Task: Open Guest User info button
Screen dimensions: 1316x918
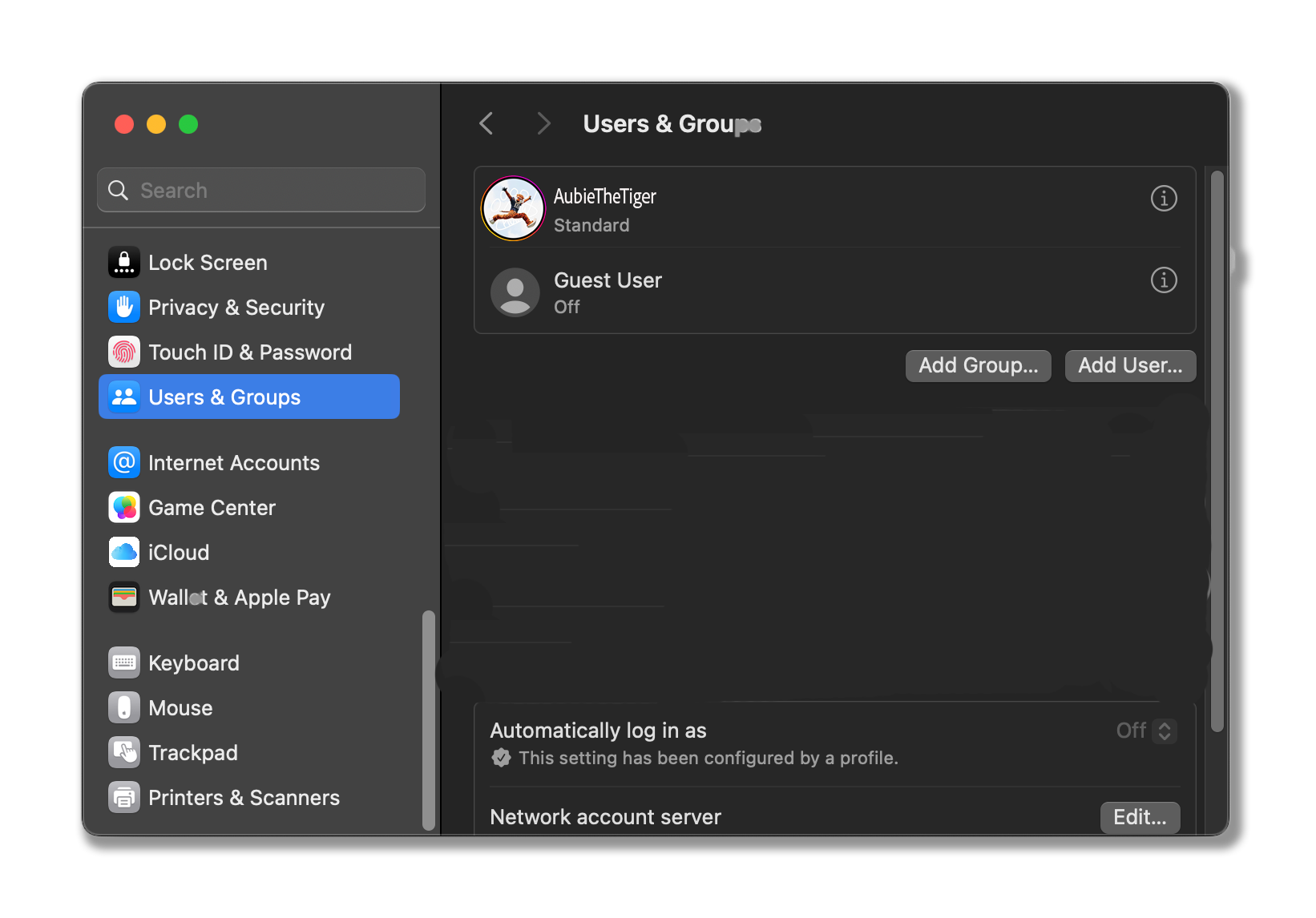Action: point(1164,280)
